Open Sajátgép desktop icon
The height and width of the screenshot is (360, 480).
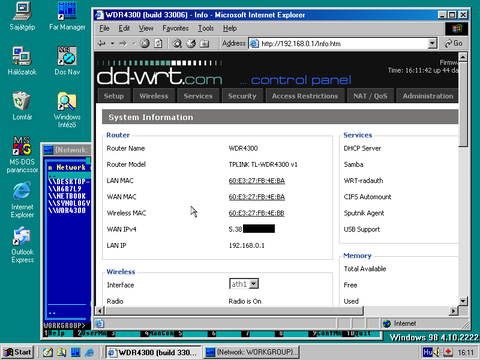22,16
